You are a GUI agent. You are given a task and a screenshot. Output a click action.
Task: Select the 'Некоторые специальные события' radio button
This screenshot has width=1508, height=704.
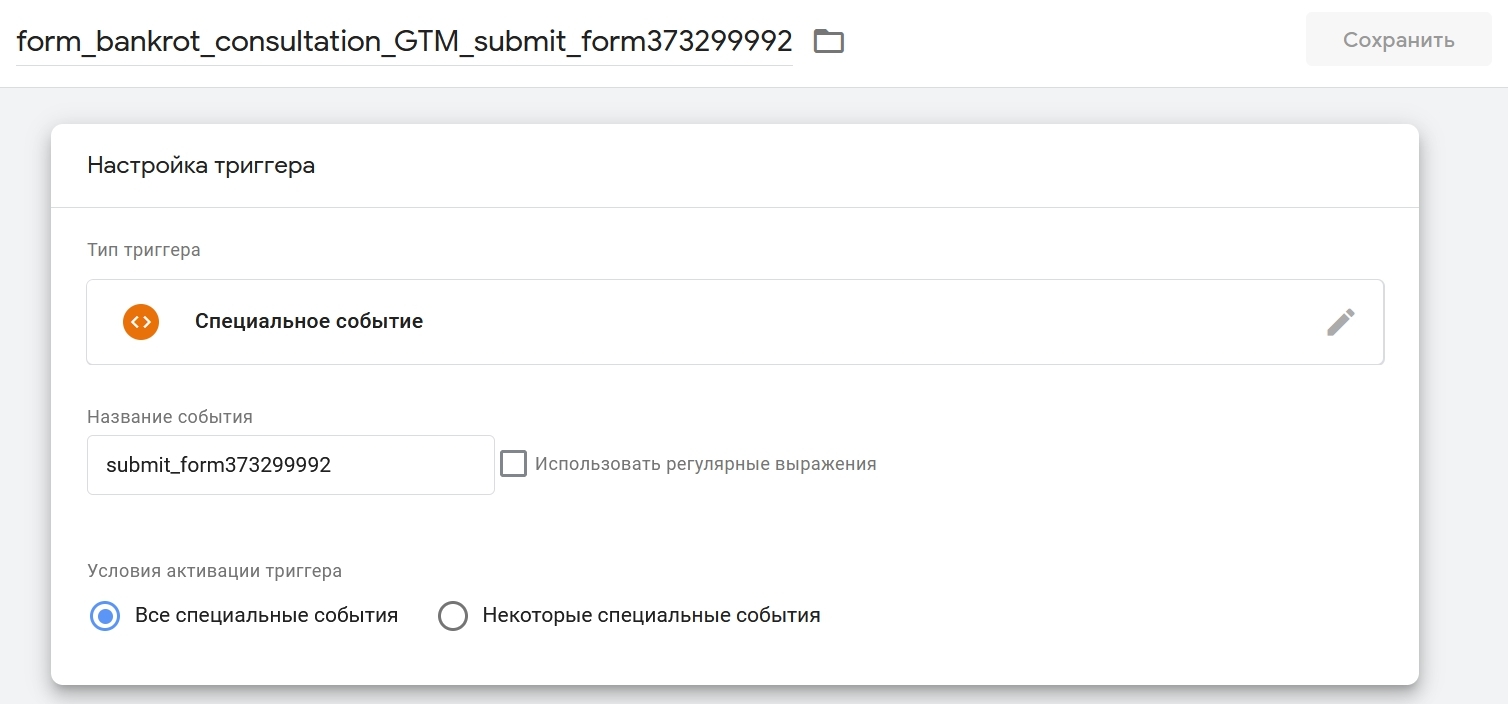[453, 616]
